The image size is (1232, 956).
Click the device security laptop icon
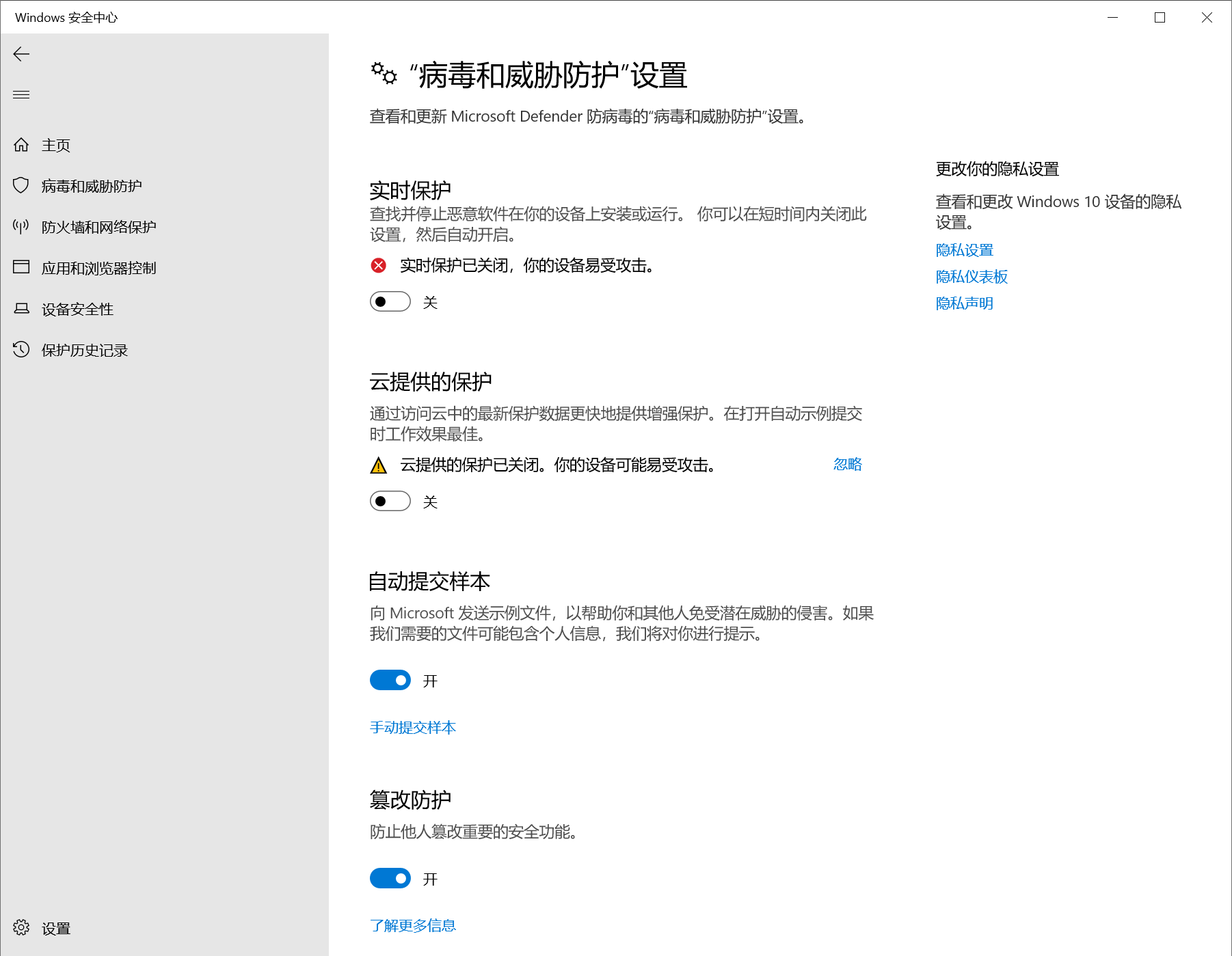tap(21, 309)
